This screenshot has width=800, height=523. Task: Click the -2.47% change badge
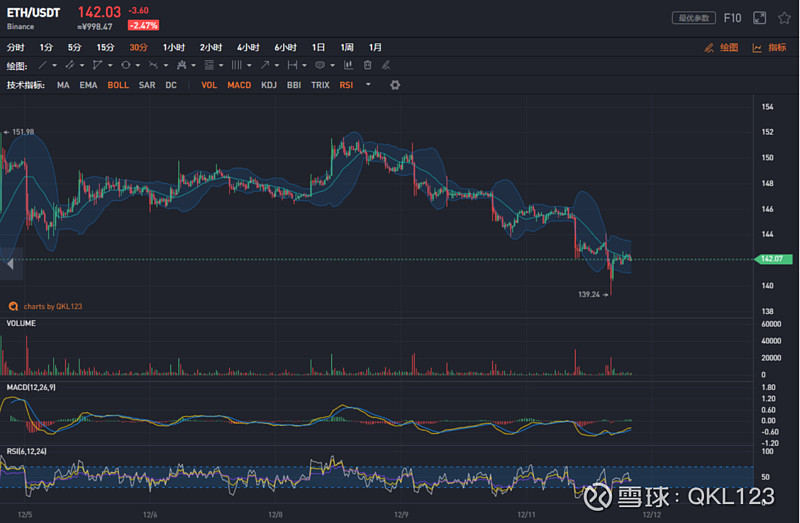tap(143, 25)
